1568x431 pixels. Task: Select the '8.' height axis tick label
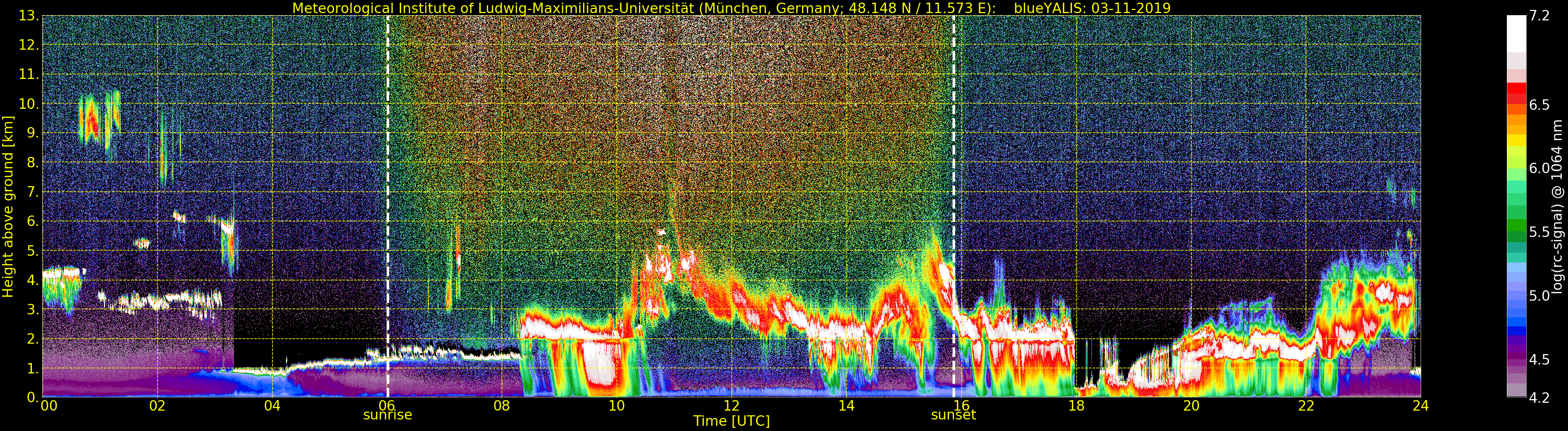32,162
